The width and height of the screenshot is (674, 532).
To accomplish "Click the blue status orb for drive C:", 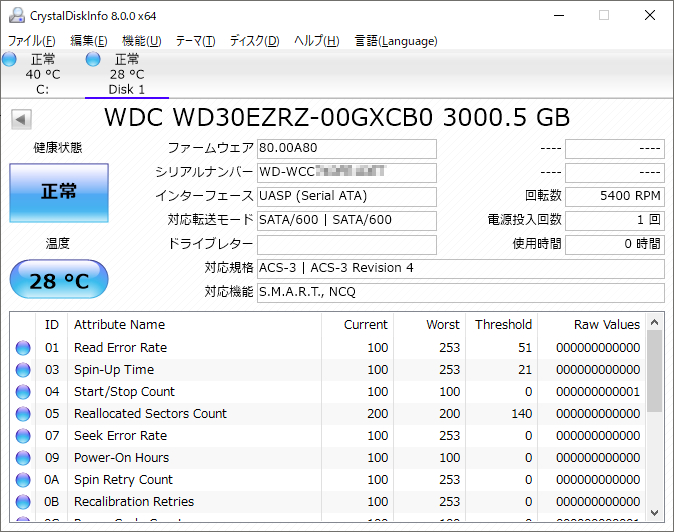I will [9, 59].
